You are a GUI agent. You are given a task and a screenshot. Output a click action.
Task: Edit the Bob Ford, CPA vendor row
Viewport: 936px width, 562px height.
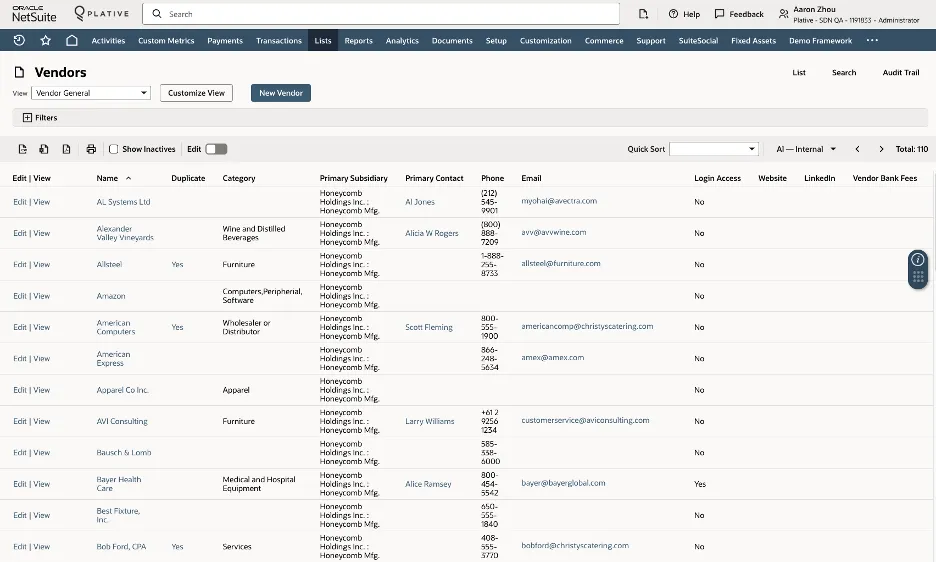20,546
